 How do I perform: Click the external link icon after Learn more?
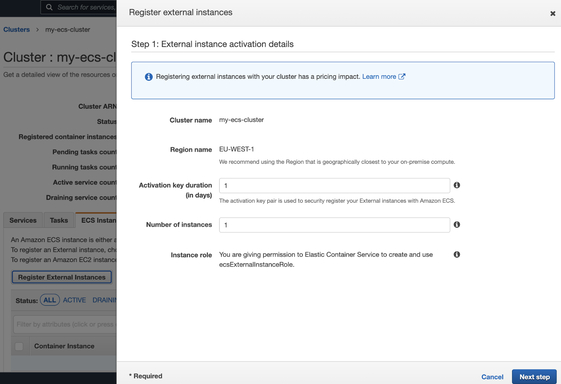tap(402, 77)
